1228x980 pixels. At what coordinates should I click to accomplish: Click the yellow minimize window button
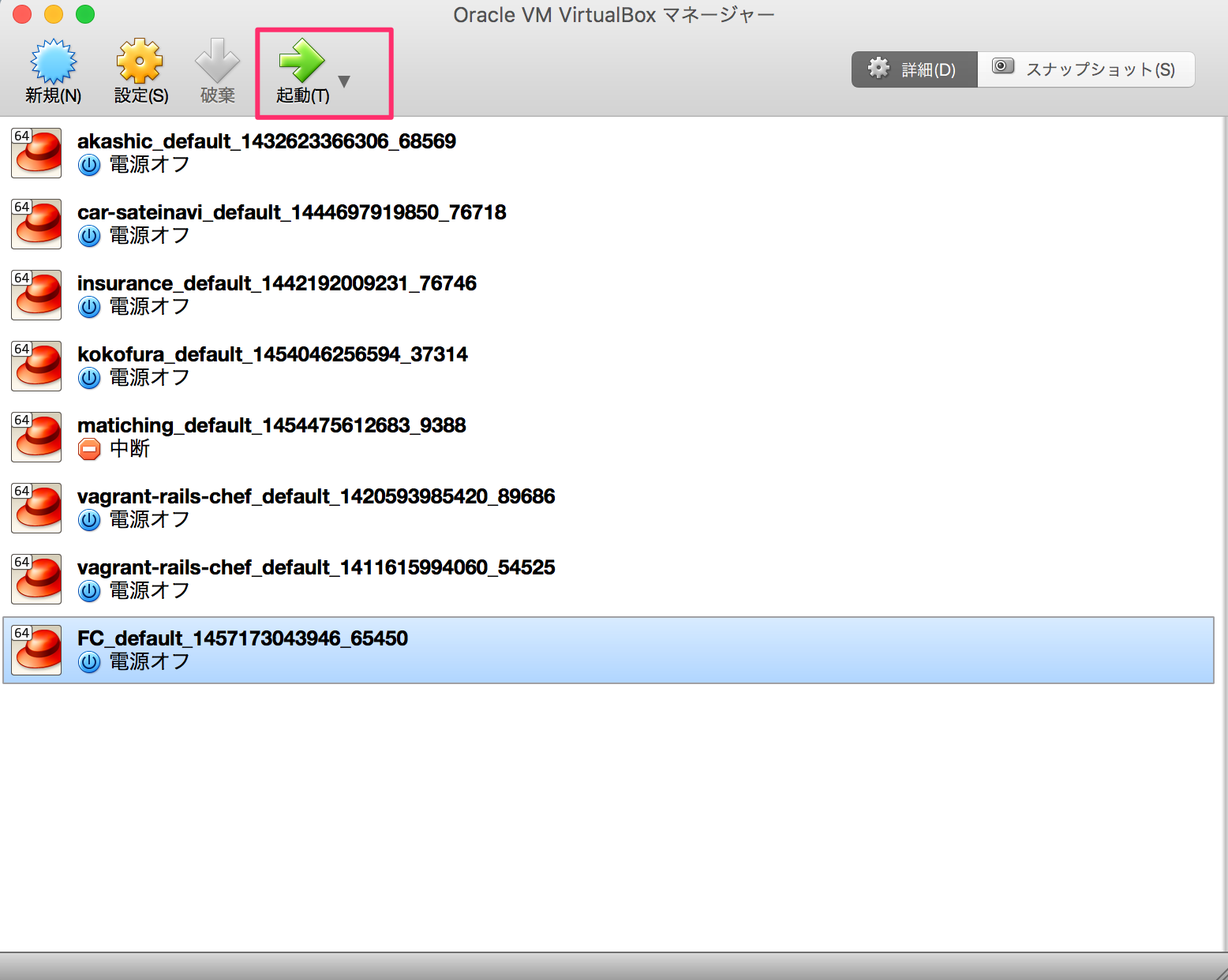[52, 14]
